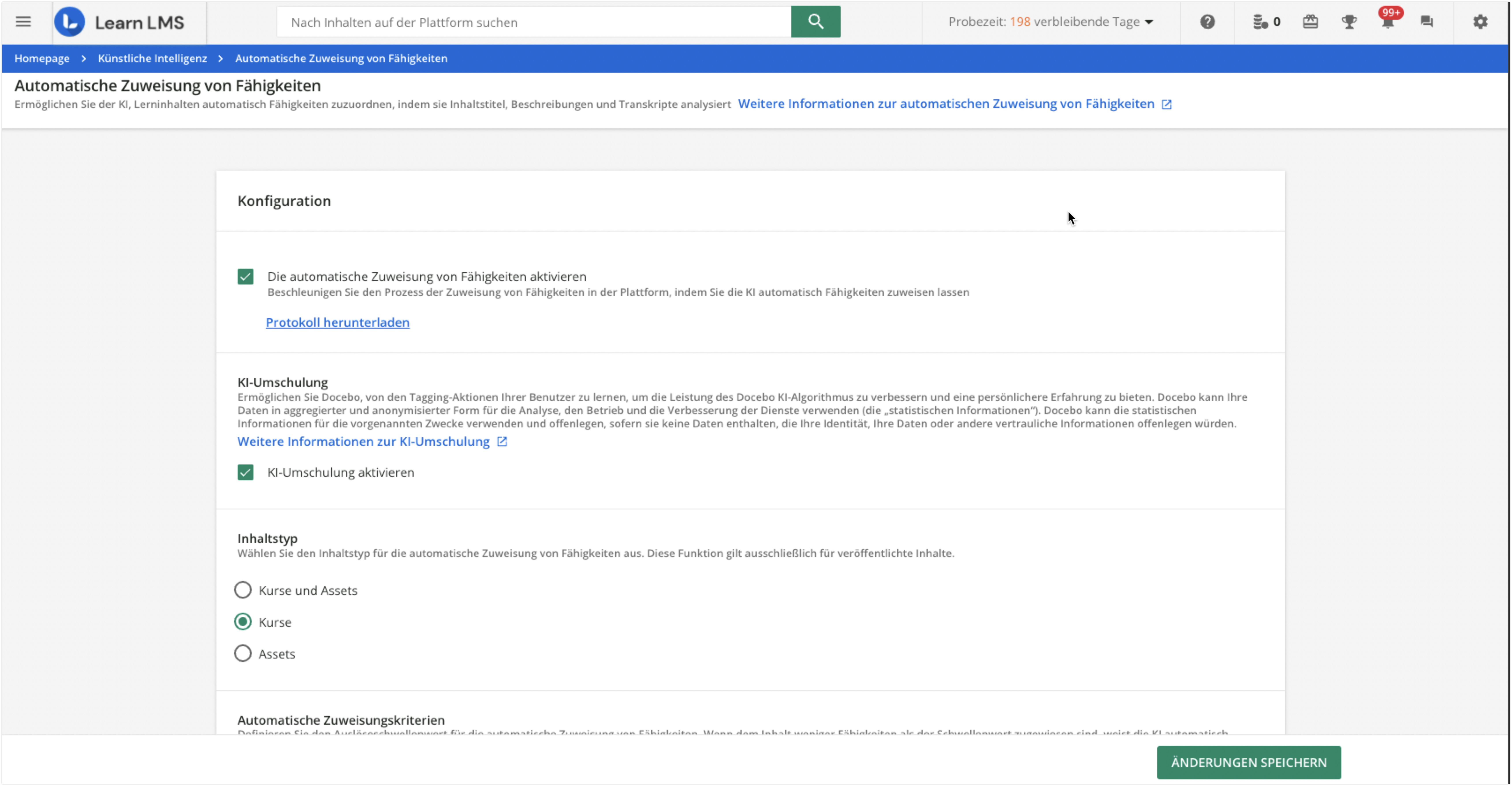
Task: Open Weitere Informationen zur KI-Umschulung link
Action: point(363,442)
